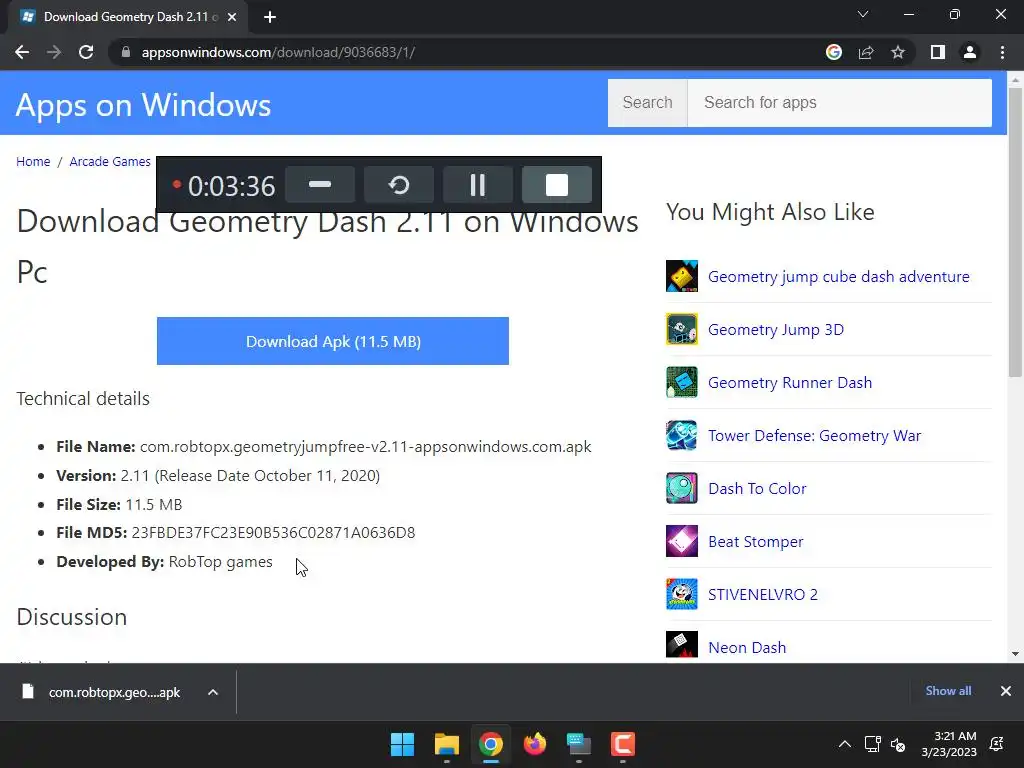1024x768 pixels.
Task: Open the monitor app in the taskbar
Action: (579, 744)
